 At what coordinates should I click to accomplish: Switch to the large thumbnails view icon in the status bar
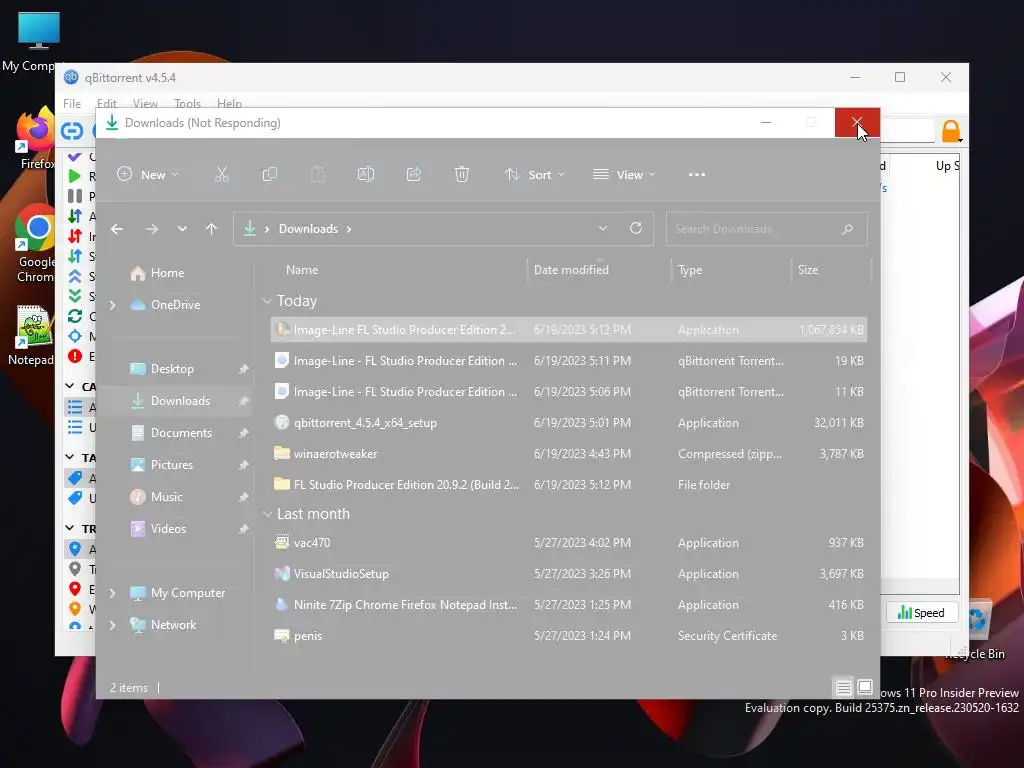pyautogui.click(x=865, y=687)
